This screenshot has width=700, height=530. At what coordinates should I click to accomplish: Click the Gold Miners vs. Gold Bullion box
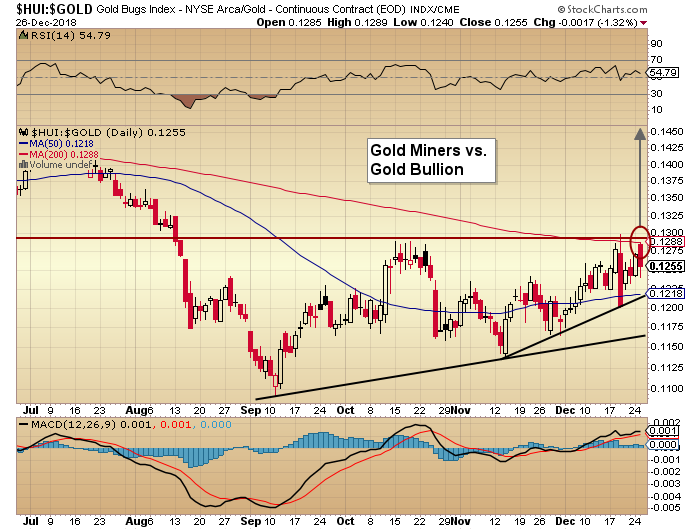428,159
